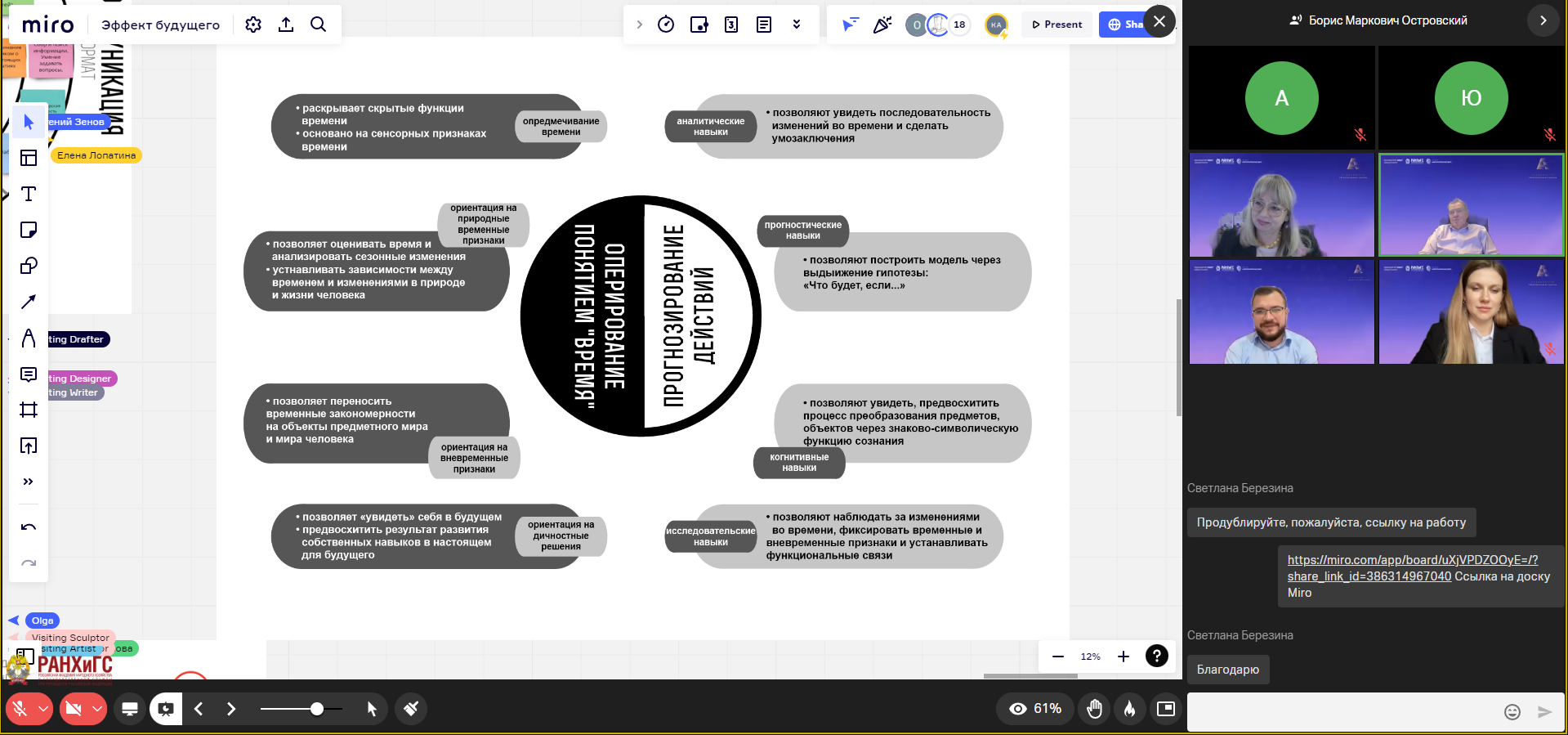Open the Эффект будущего board title
This screenshot has height=735, width=1568.
point(160,25)
